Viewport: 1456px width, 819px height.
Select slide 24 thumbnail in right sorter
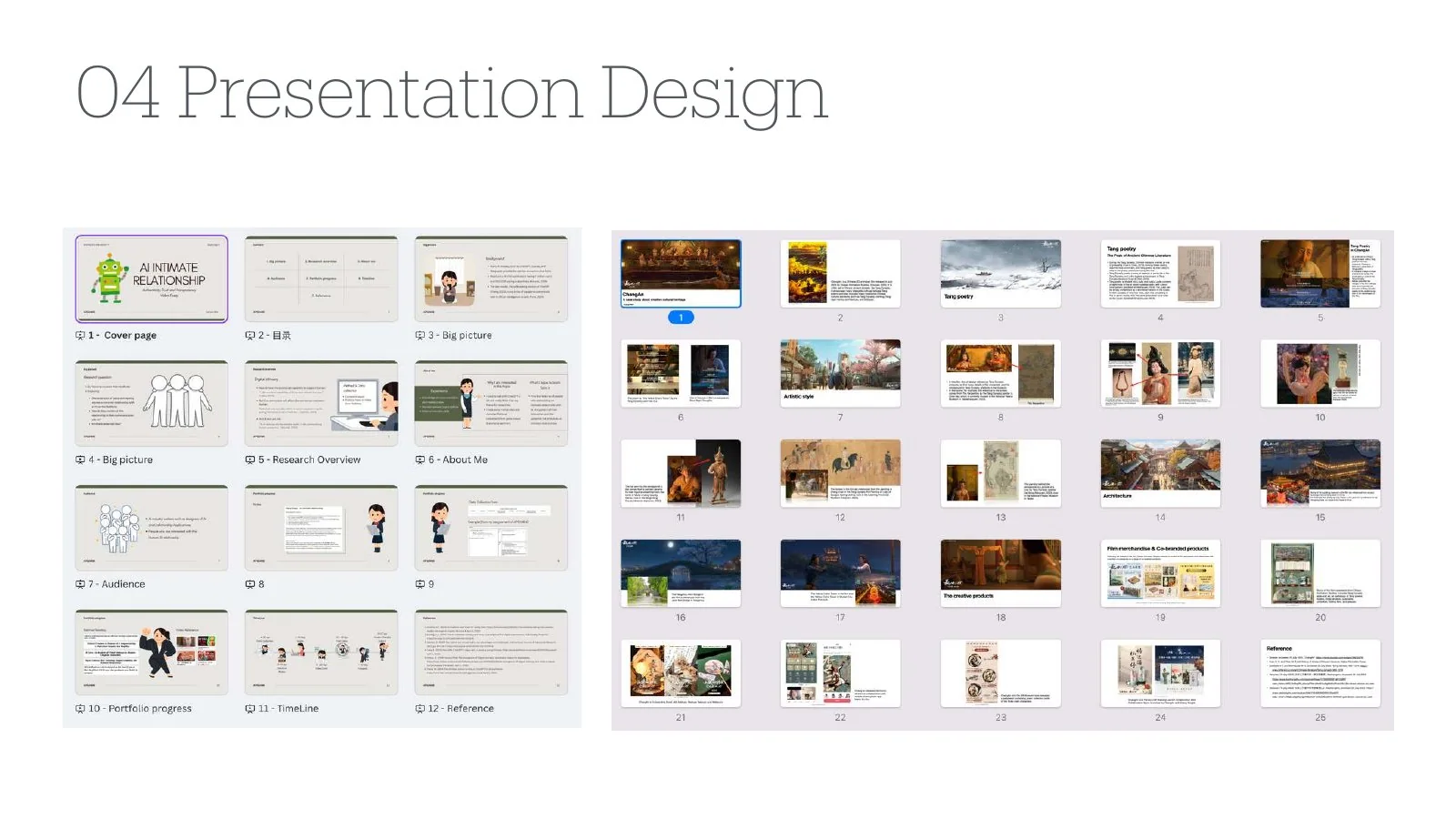(1160, 674)
